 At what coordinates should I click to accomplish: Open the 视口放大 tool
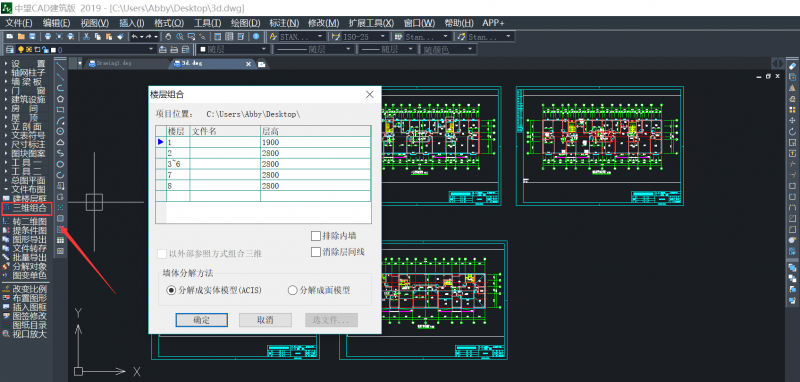29,334
